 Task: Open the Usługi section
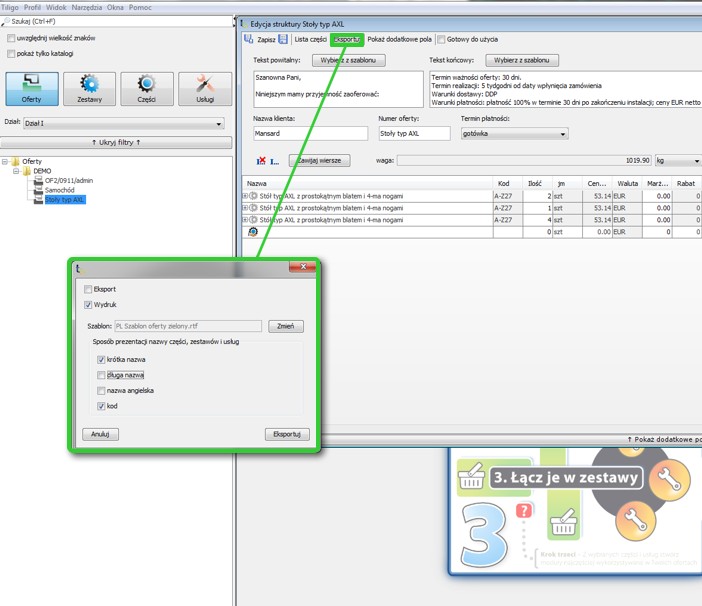pos(205,89)
